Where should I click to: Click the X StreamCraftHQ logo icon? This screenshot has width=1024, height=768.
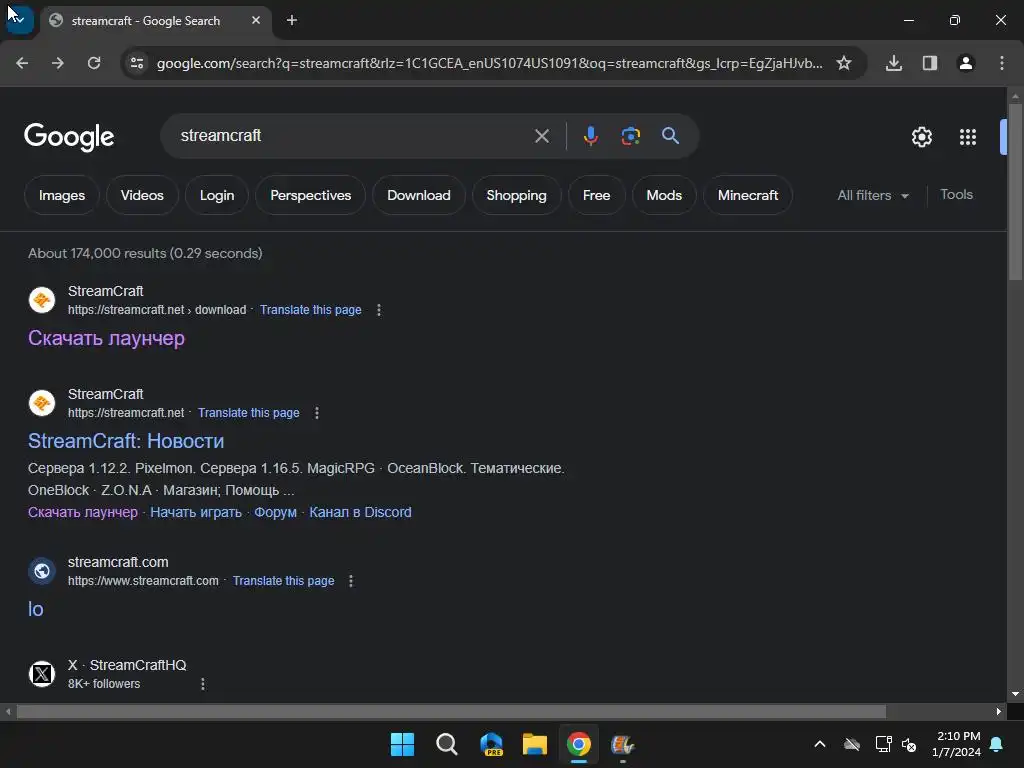click(x=42, y=673)
